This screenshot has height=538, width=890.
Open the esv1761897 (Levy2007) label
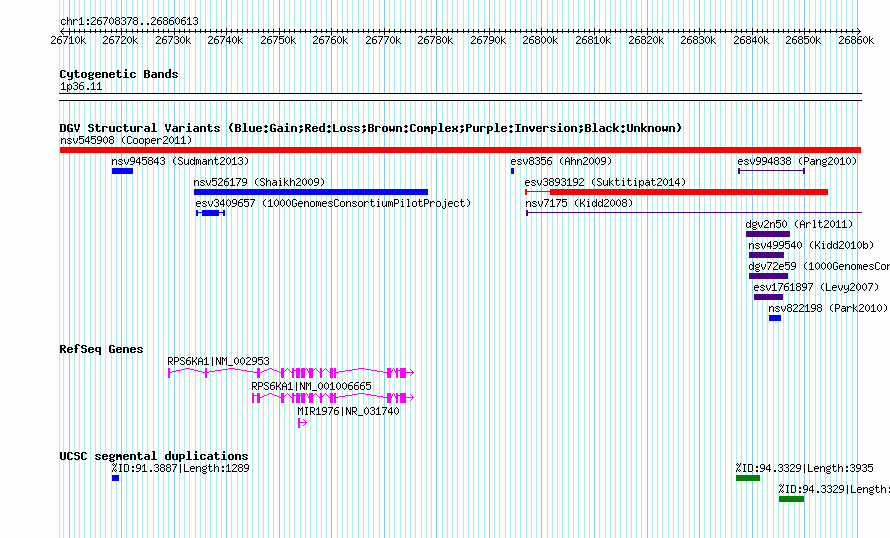coord(816,287)
